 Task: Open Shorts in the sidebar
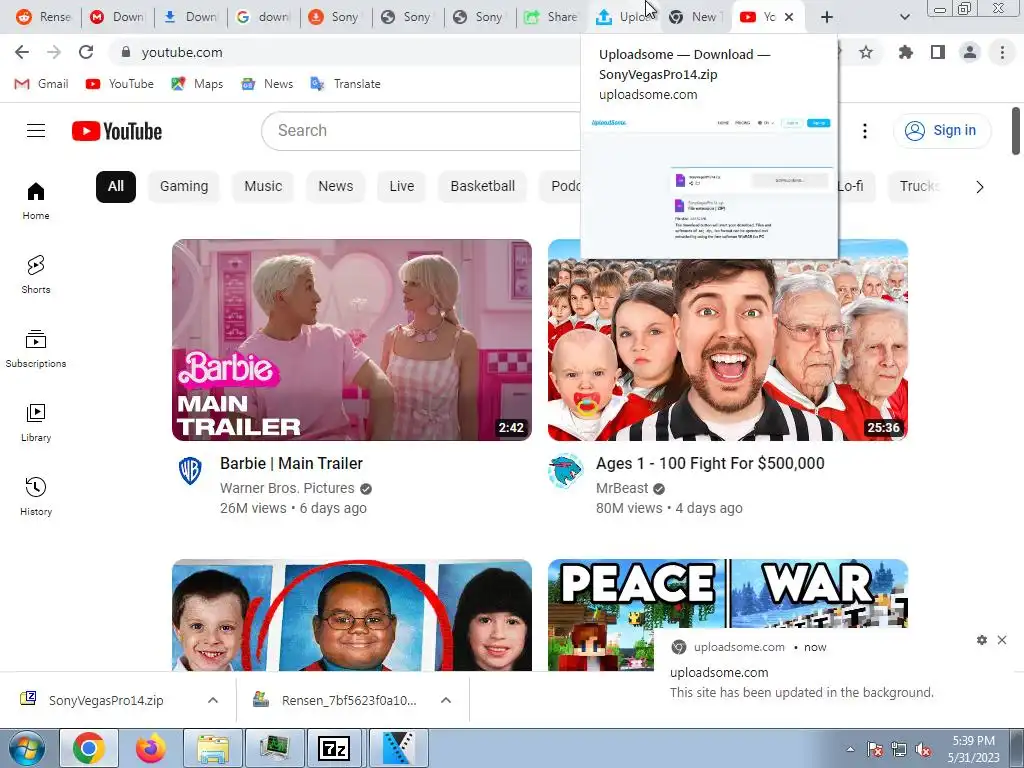click(36, 274)
